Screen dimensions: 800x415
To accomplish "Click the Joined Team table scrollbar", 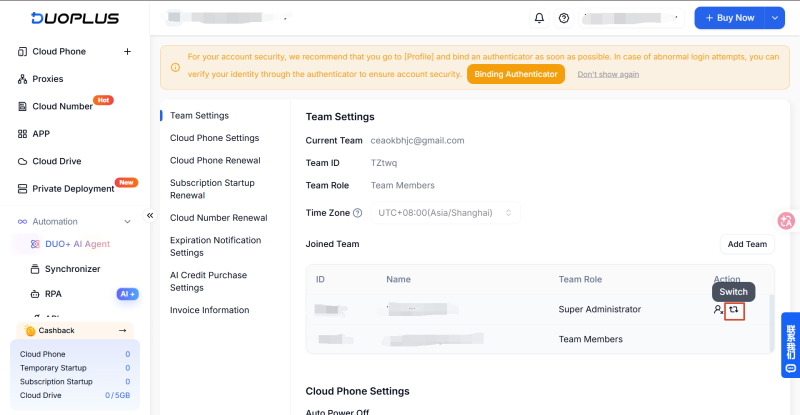I will (771, 323).
